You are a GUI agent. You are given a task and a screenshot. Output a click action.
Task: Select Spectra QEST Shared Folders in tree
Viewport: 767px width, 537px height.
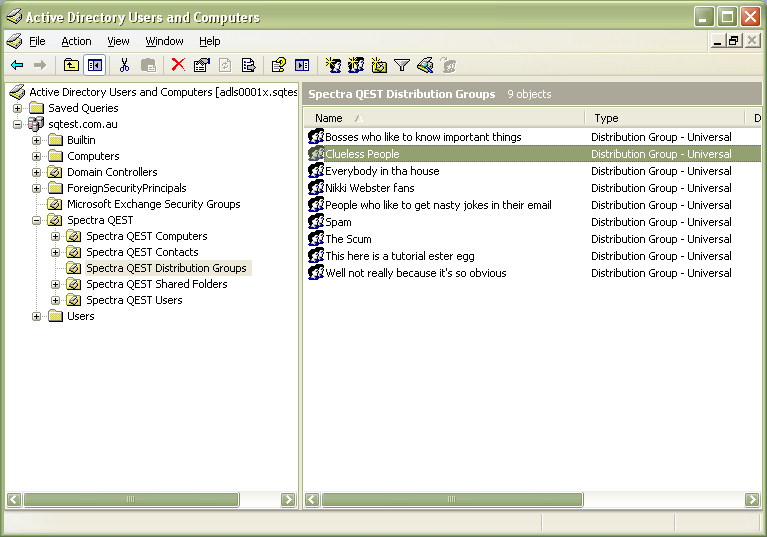tap(156, 284)
